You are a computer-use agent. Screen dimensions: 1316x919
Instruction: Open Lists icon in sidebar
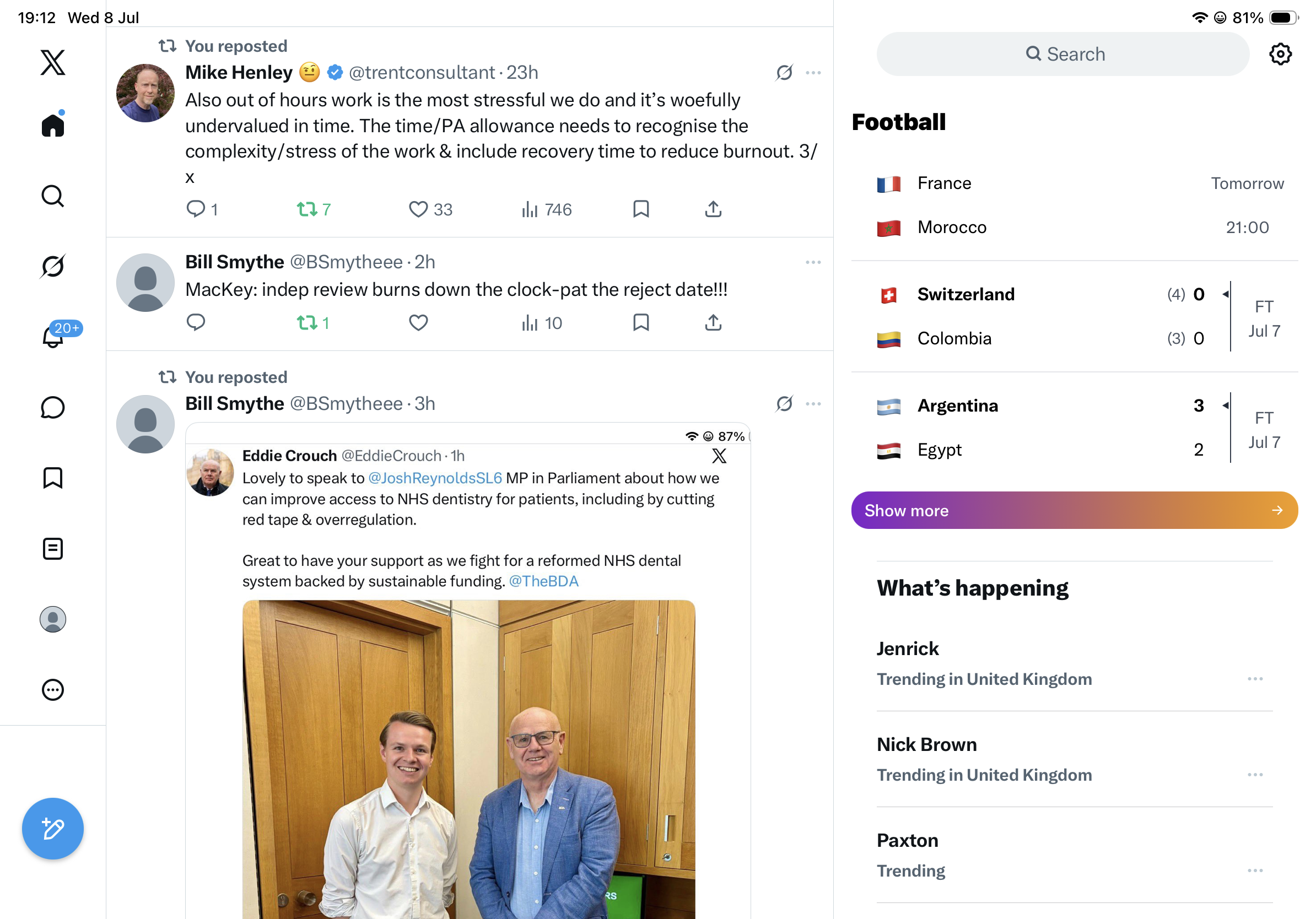[x=53, y=548]
